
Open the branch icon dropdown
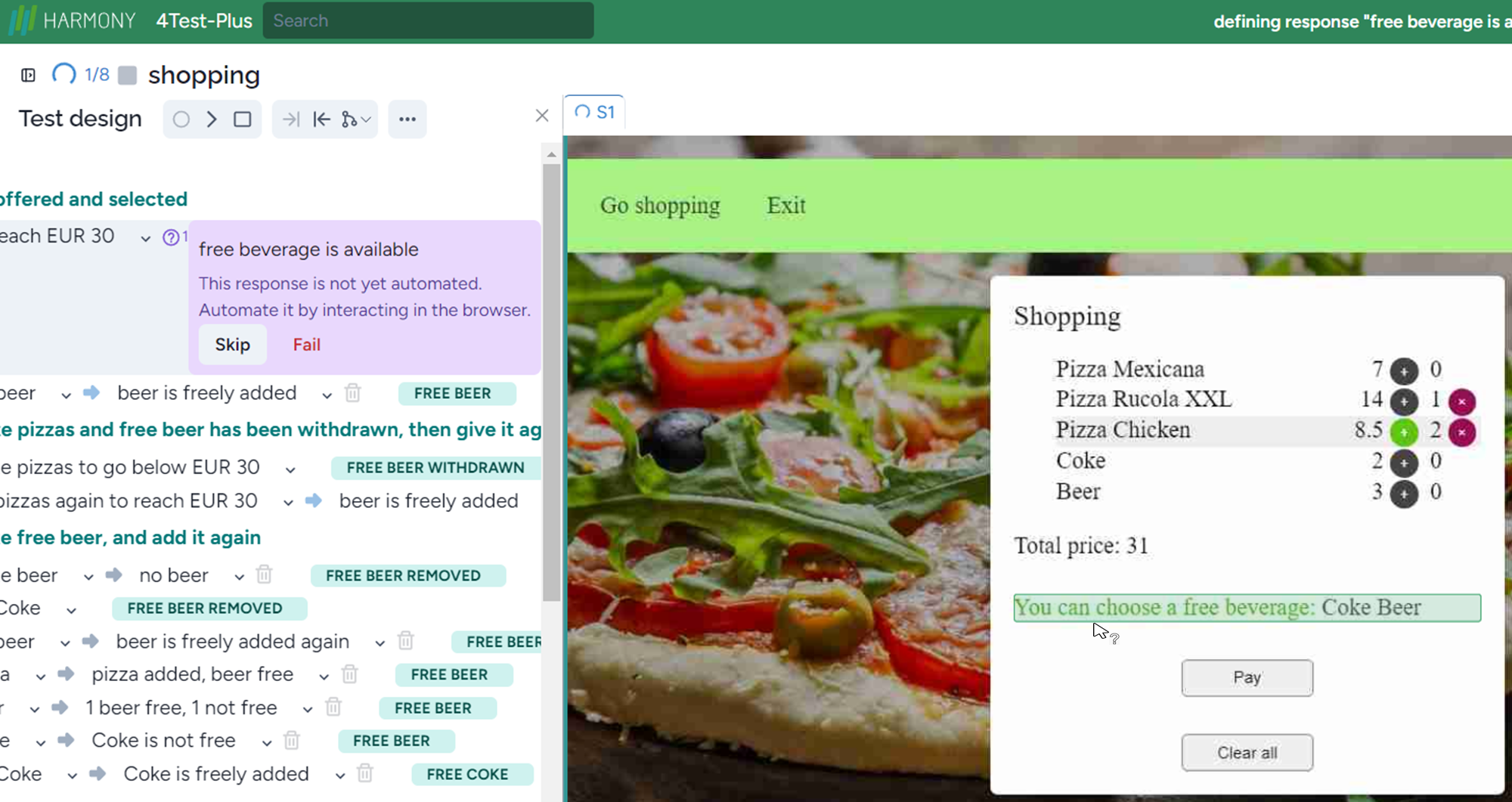click(355, 119)
